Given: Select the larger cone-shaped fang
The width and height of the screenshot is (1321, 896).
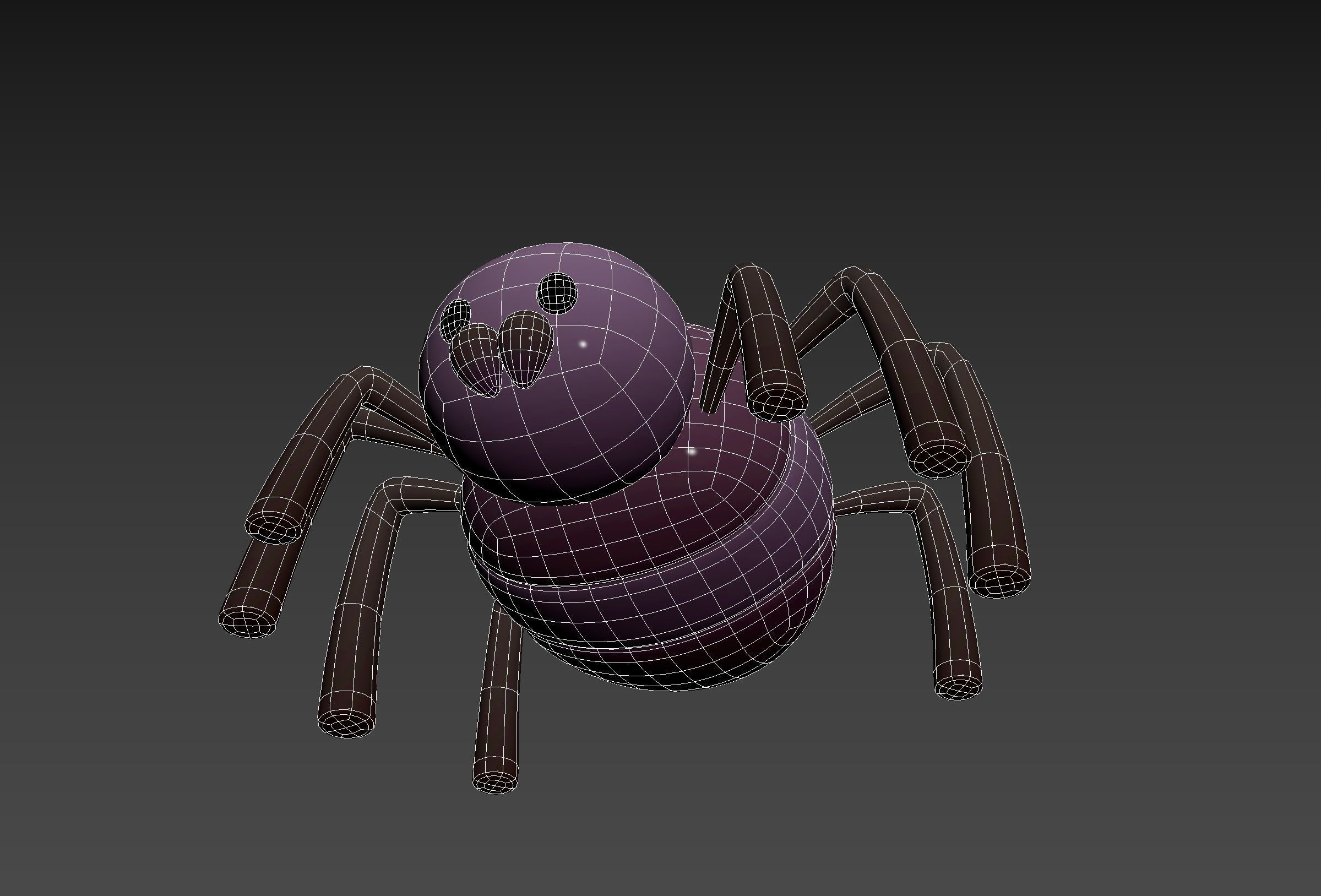Looking at the screenshot, I should click(526, 349).
